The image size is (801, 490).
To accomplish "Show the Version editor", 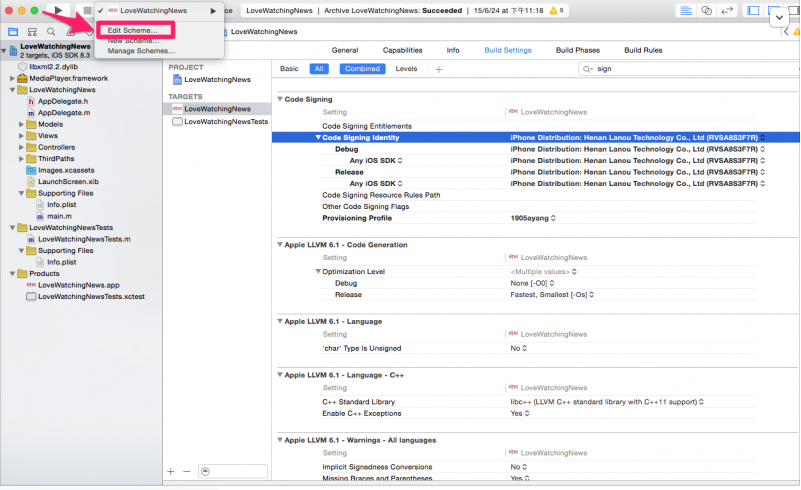I will point(726,10).
